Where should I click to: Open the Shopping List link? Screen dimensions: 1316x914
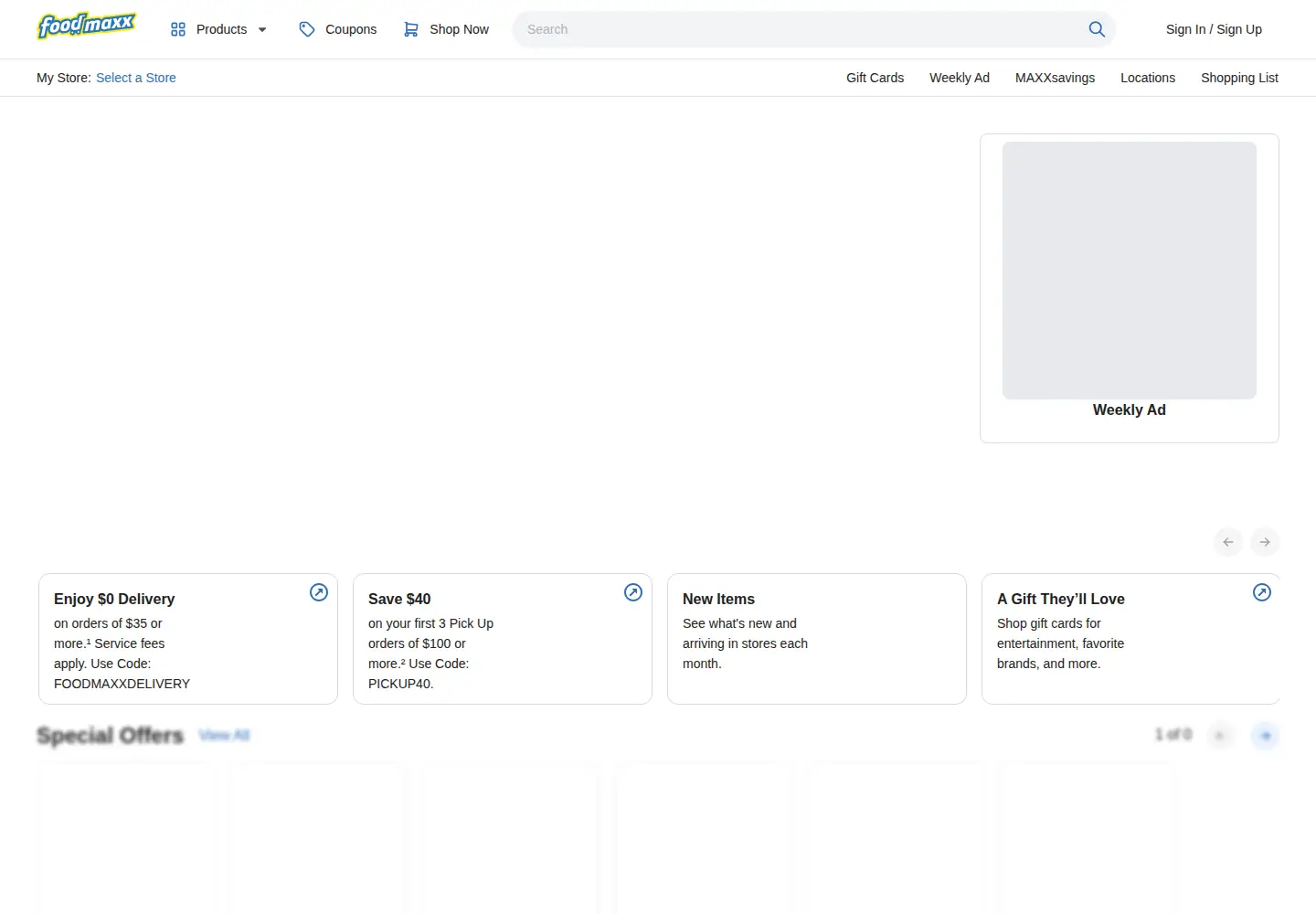(1239, 78)
